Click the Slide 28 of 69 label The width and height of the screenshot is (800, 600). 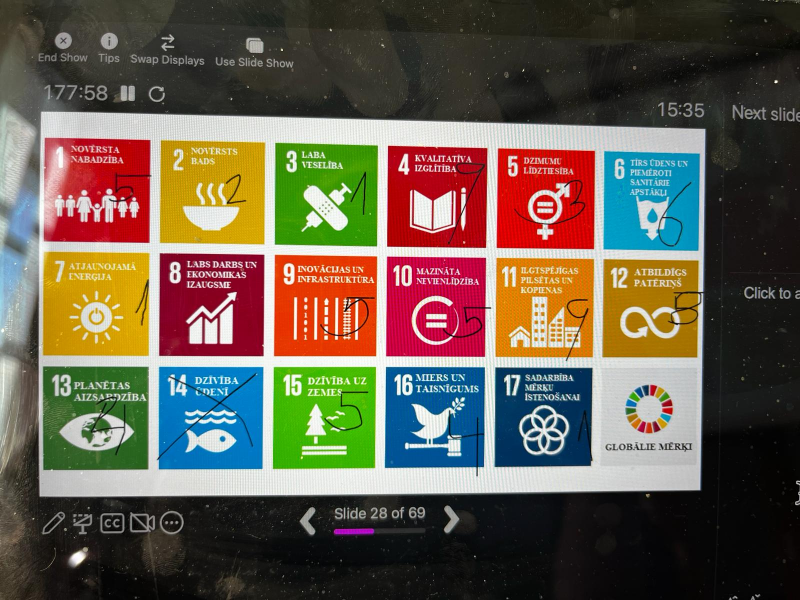(379, 513)
